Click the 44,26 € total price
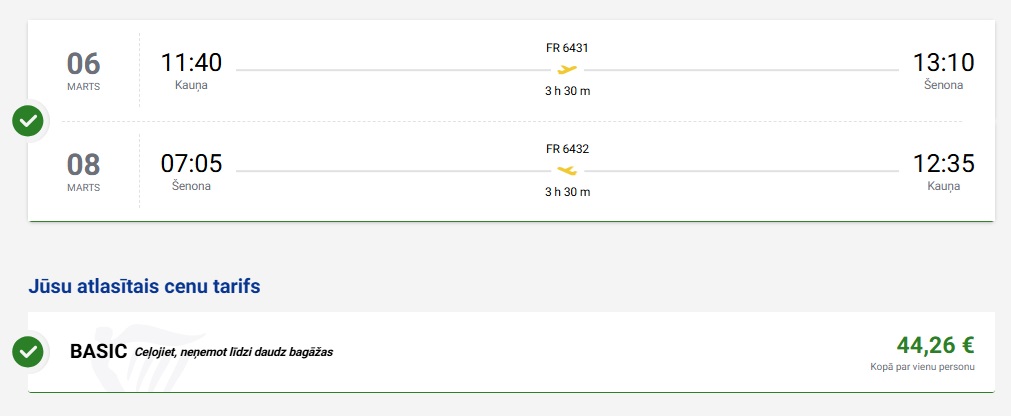This screenshot has width=1011, height=416. [935, 346]
